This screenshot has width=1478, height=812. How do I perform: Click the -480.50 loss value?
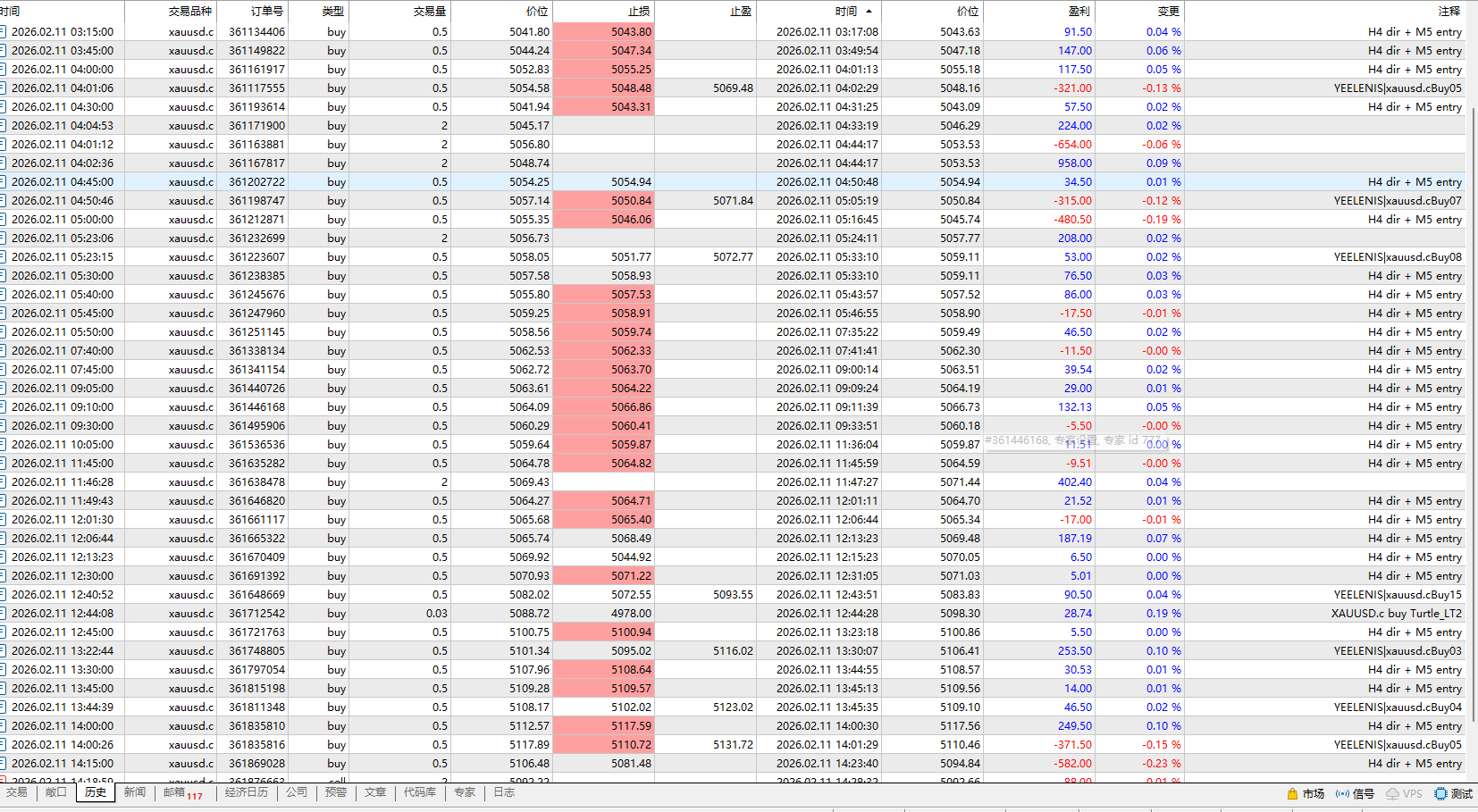tap(1072, 219)
